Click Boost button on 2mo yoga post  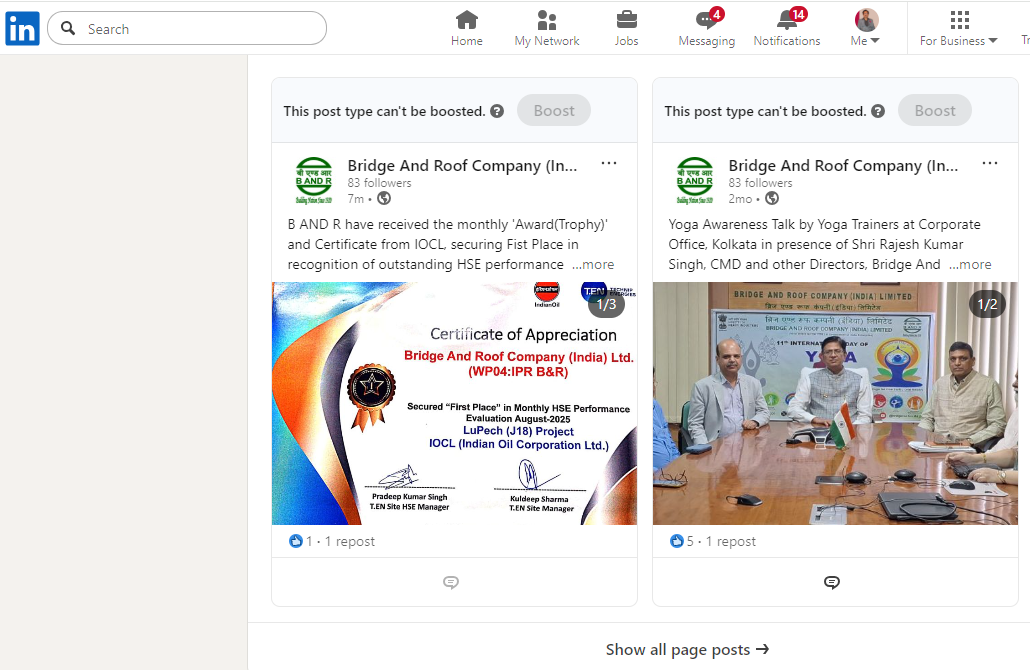point(935,110)
